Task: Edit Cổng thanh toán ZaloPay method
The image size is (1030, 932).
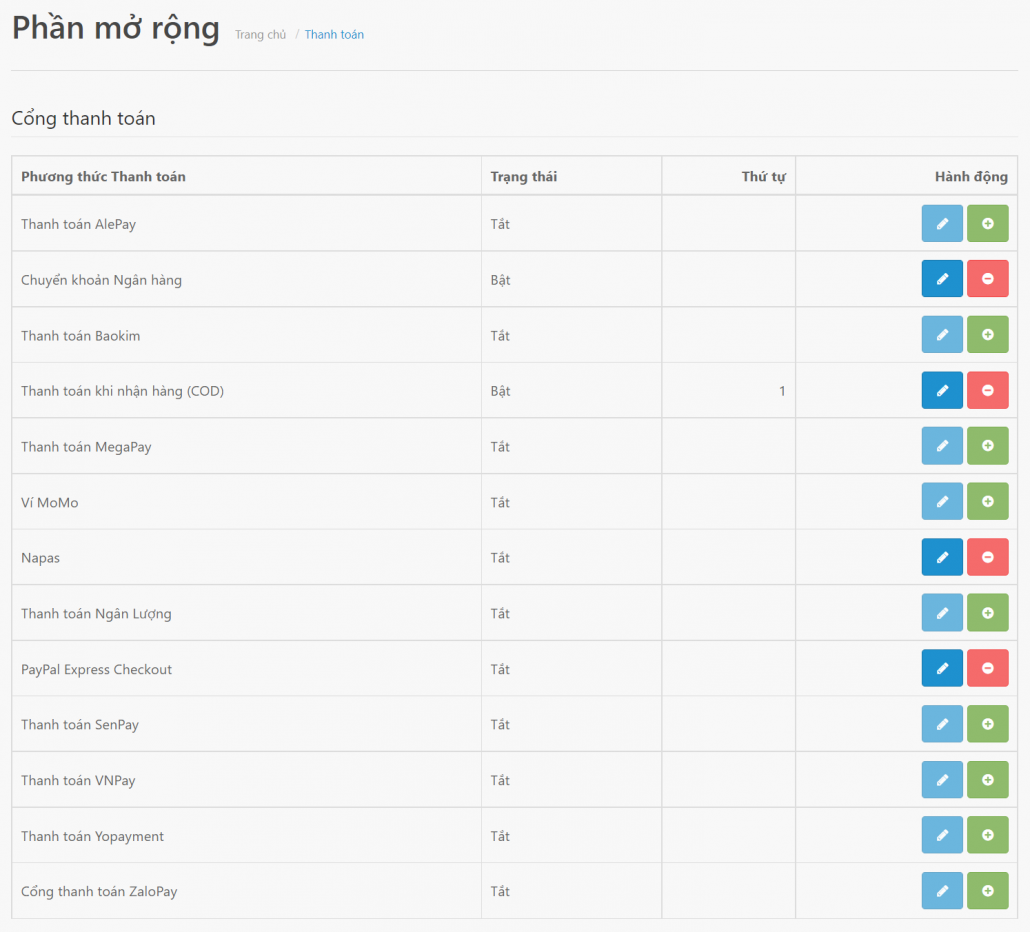Action: 942,891
